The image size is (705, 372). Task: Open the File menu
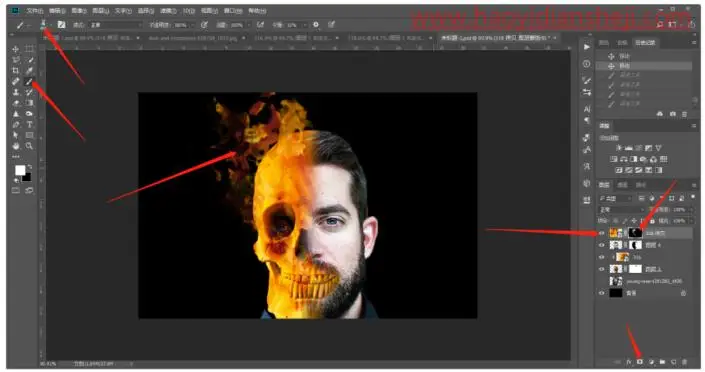(34, 10)
